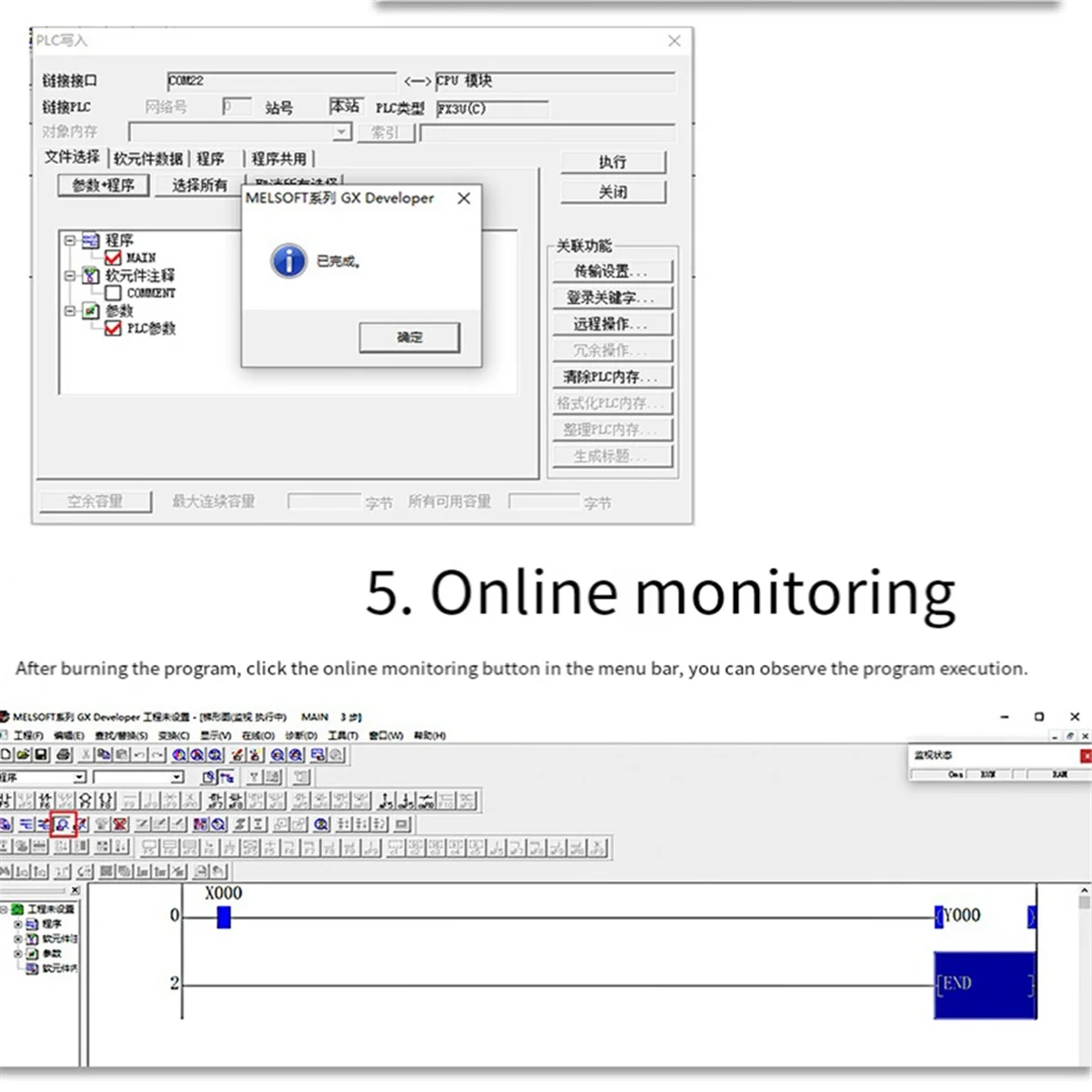Open the 工具(T) menu

(x=343, y=735)
